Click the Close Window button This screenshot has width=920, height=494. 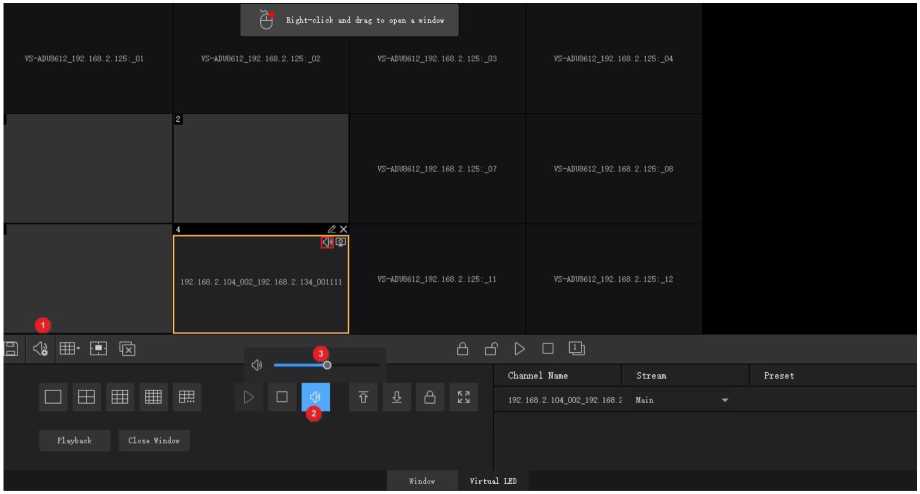153,440
